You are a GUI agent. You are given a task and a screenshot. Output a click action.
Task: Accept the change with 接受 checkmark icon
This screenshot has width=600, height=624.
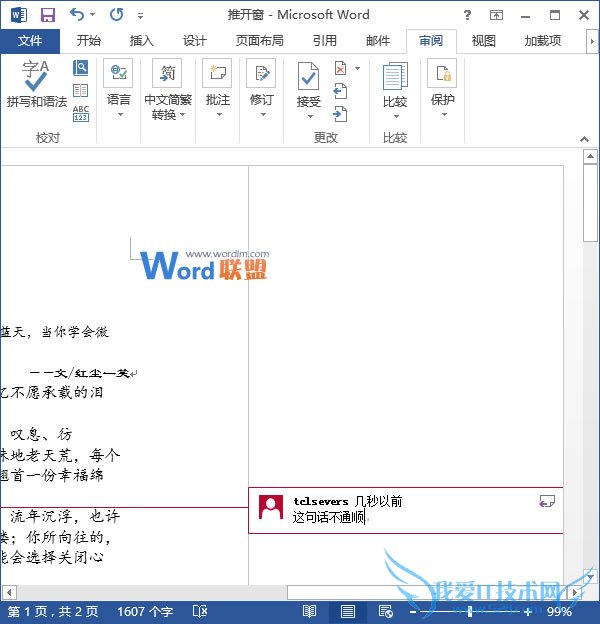(308, 78)
